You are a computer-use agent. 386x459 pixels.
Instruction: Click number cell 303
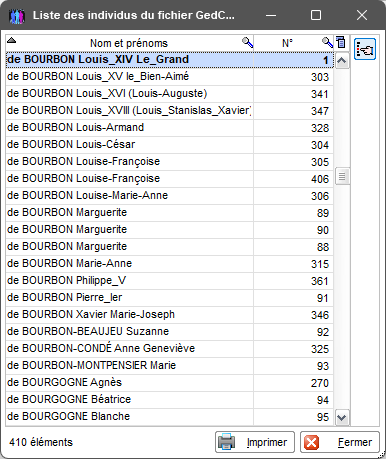coord(294,77)
